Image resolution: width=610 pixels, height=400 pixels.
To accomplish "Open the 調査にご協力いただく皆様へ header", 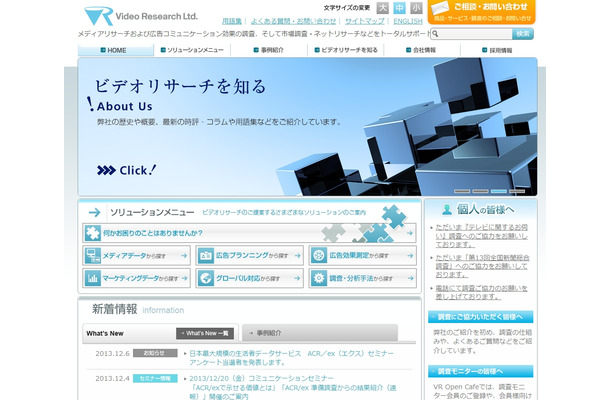I will tap(480, 317).
